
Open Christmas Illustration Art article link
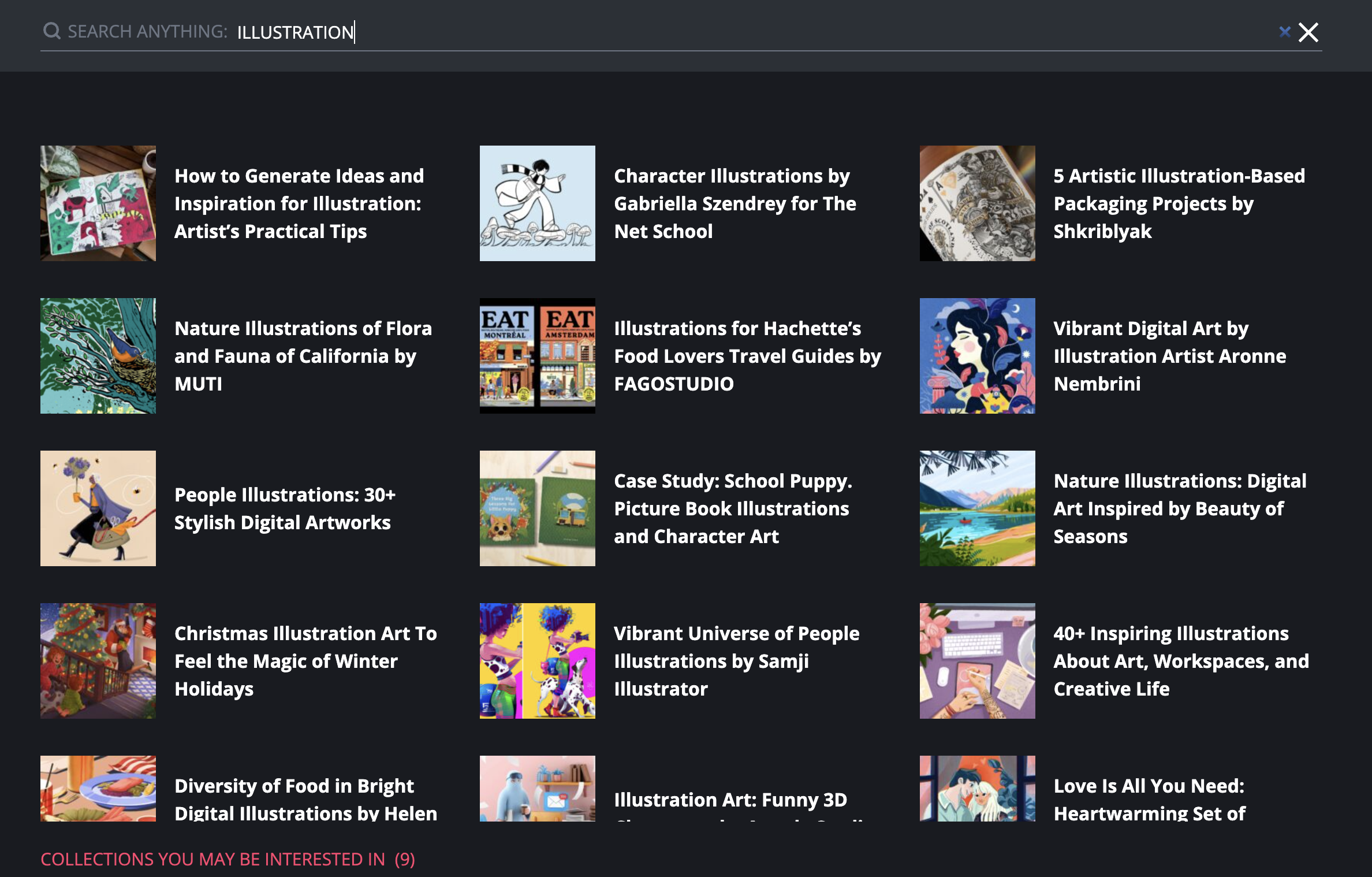click(x=305, y=661)
